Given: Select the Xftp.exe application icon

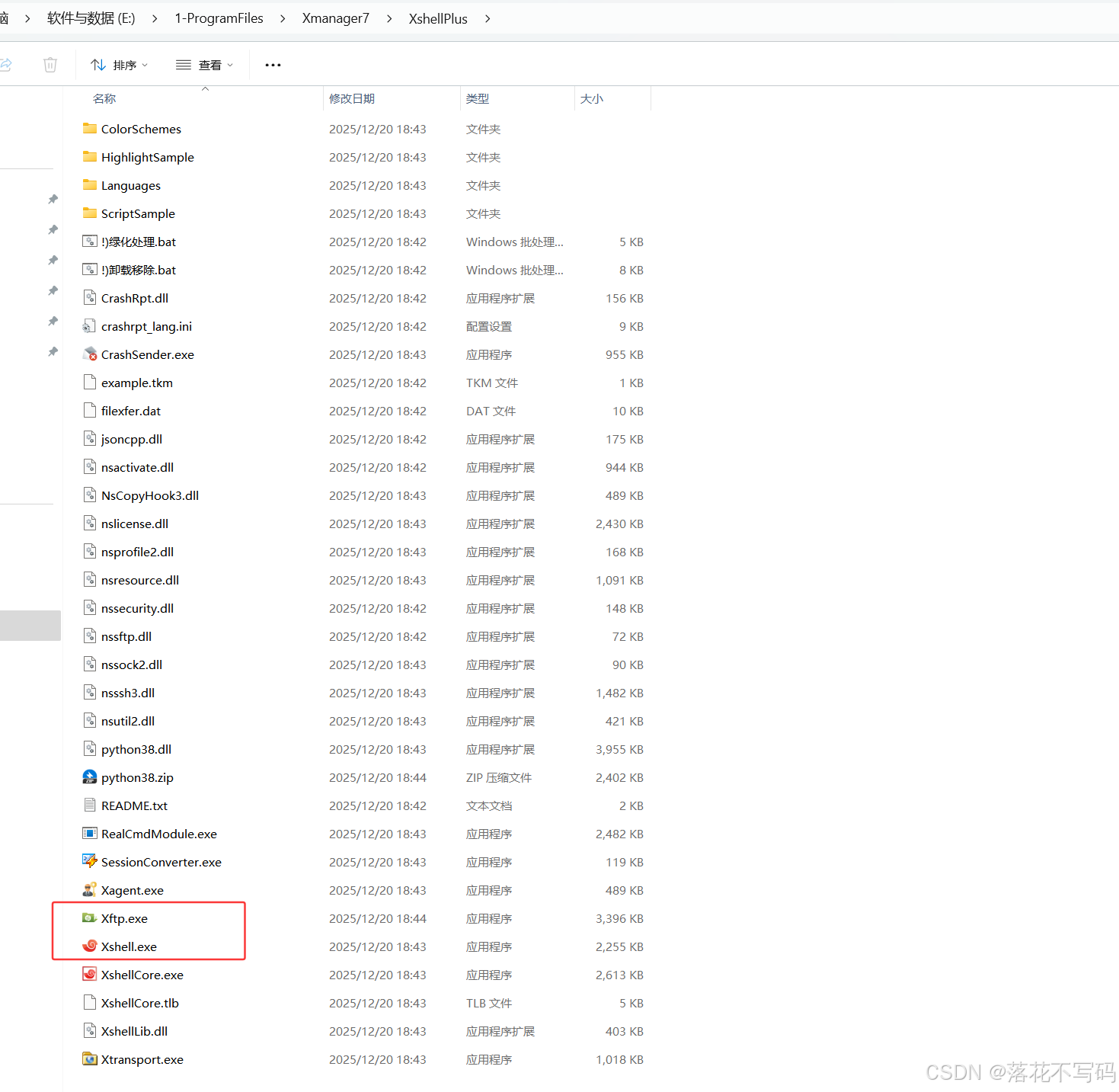Looking at the screenshot, I should [90, 918].
